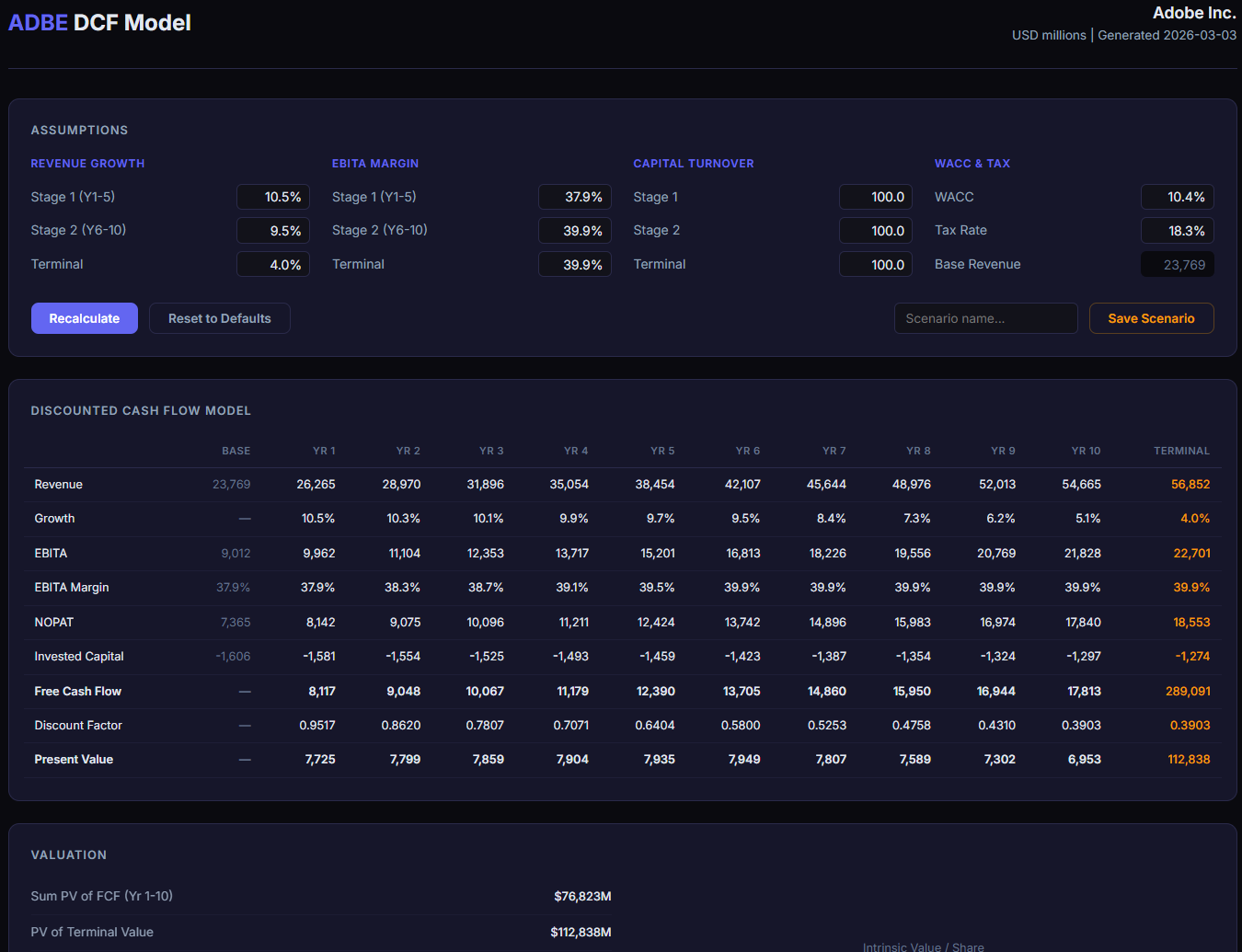Edit the WACC percentage field

(1178, 197)
